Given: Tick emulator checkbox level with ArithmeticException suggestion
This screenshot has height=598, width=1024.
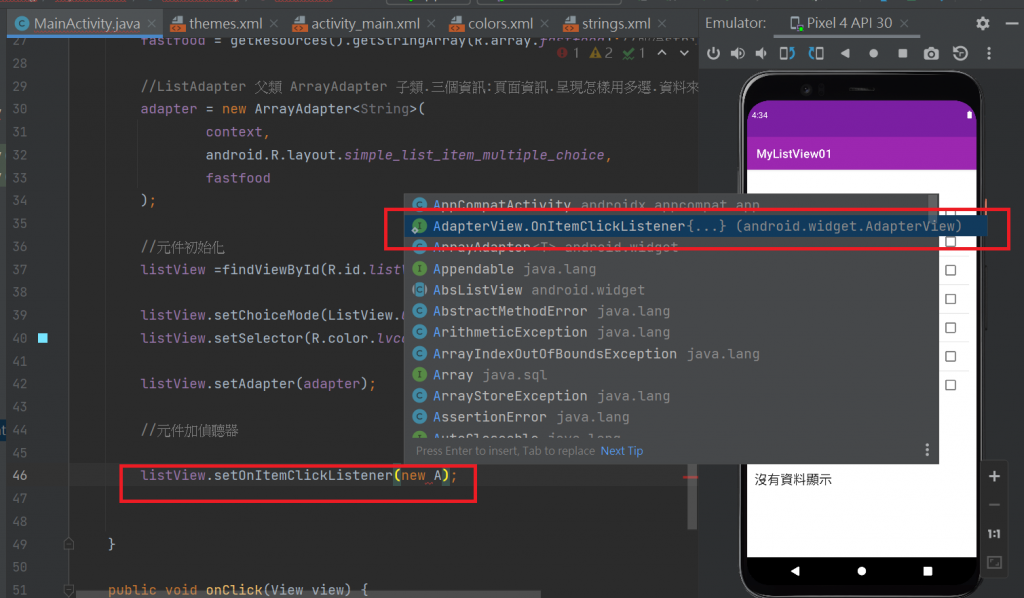Looking at the screenshot, I should (950, 327).
